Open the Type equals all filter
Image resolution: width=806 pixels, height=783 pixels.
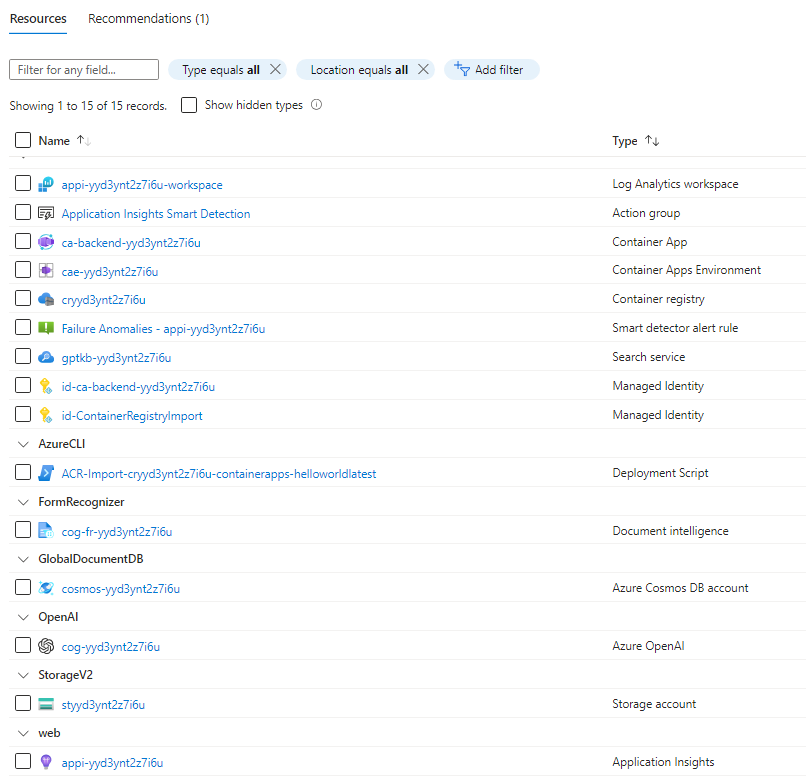coord(221,70)
